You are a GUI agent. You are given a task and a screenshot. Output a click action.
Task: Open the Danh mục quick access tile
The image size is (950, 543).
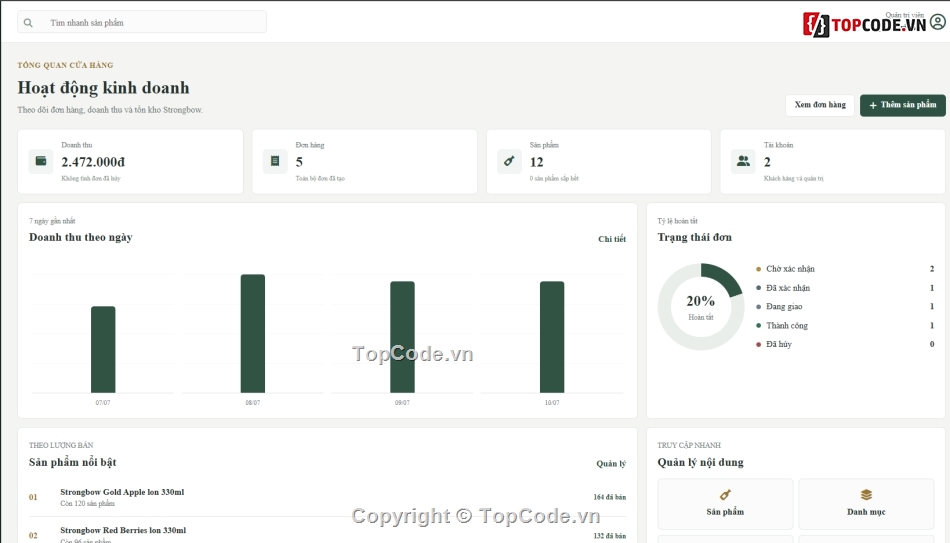[866, 504]
